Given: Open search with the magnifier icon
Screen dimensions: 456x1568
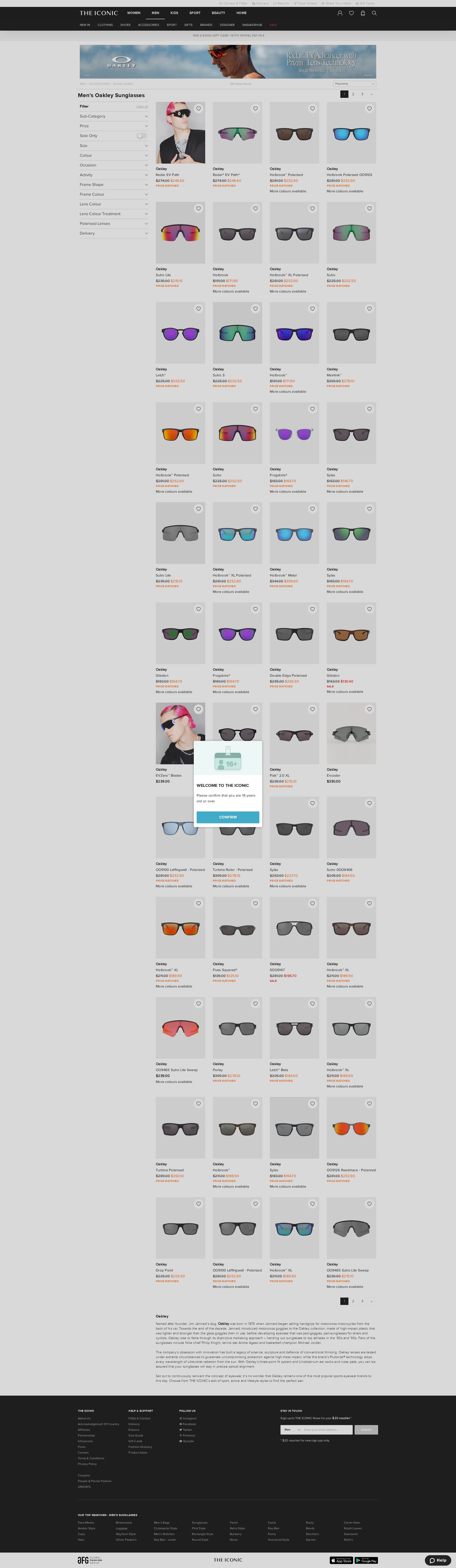Looking at the screenshot, I should [x=375, y=13].
